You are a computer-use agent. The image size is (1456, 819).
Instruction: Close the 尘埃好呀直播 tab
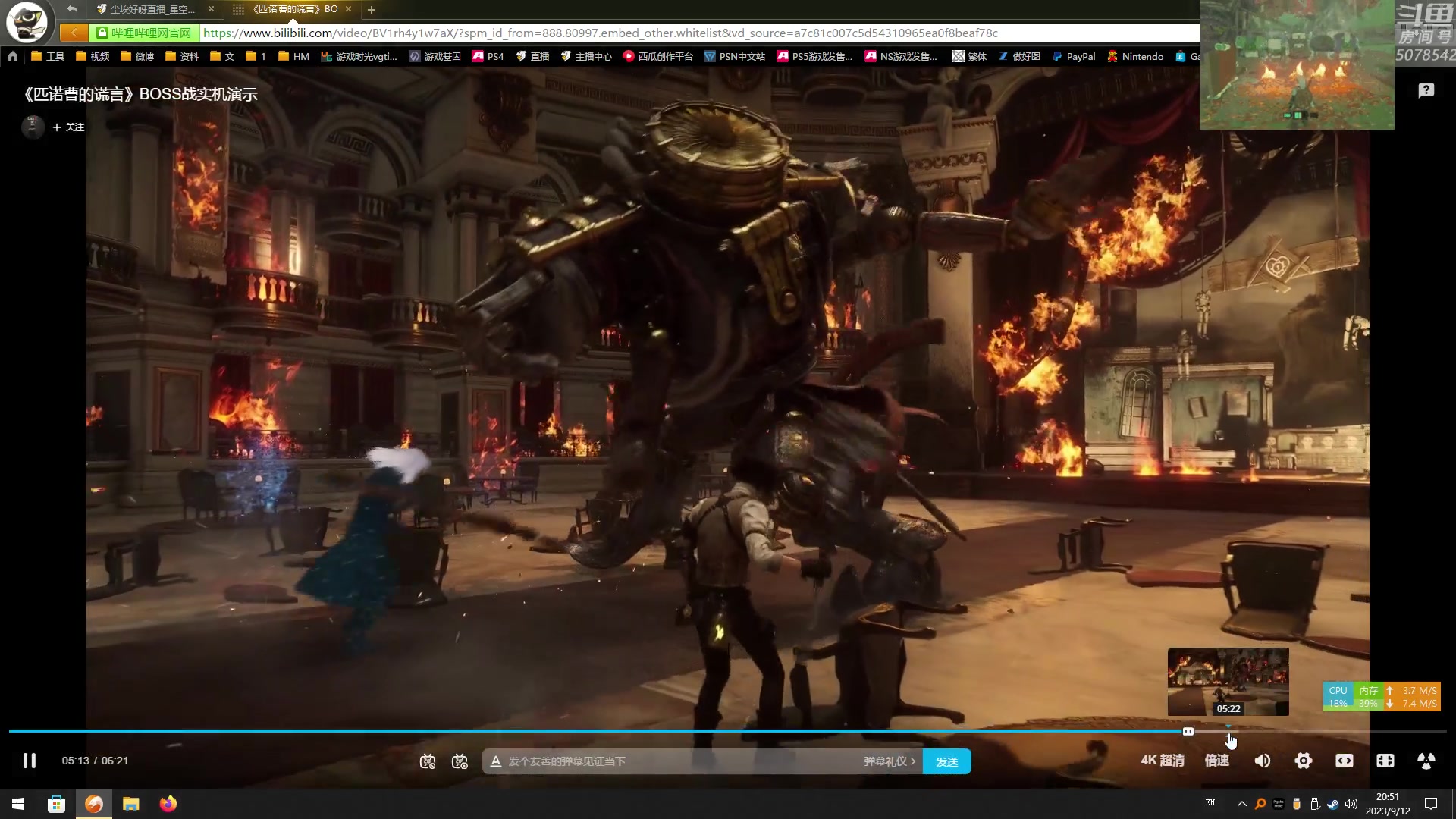tap(211, 9)
